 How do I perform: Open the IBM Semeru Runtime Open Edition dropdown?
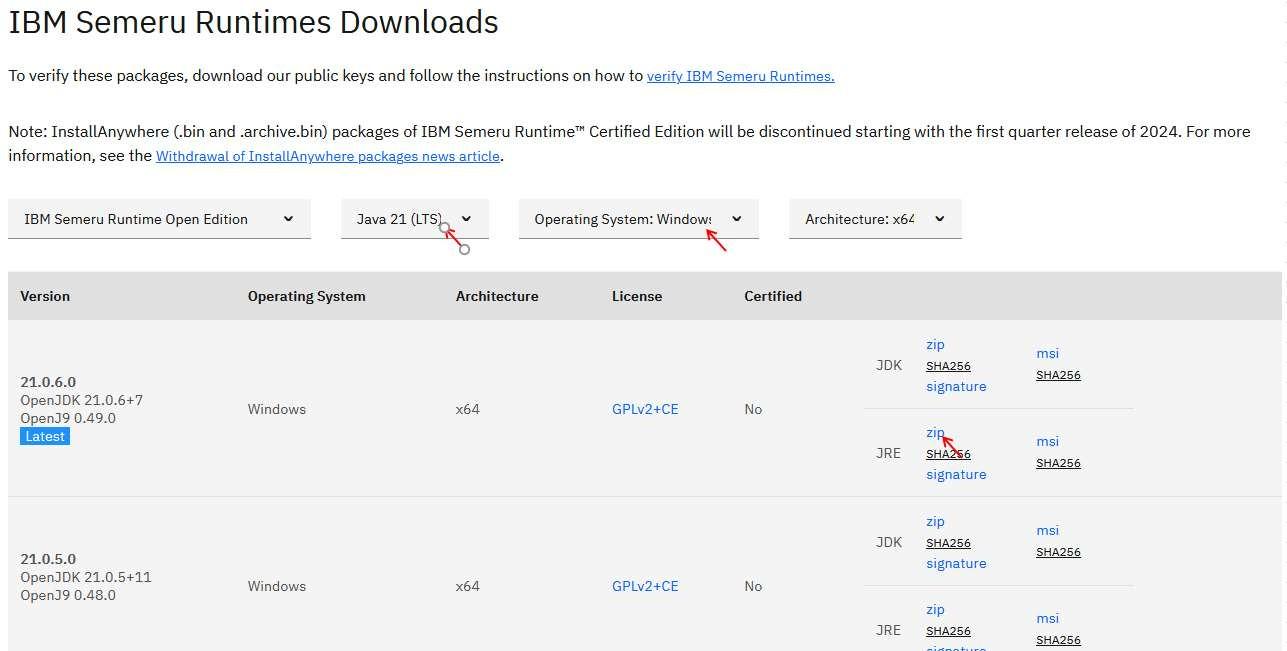point(159,219)
